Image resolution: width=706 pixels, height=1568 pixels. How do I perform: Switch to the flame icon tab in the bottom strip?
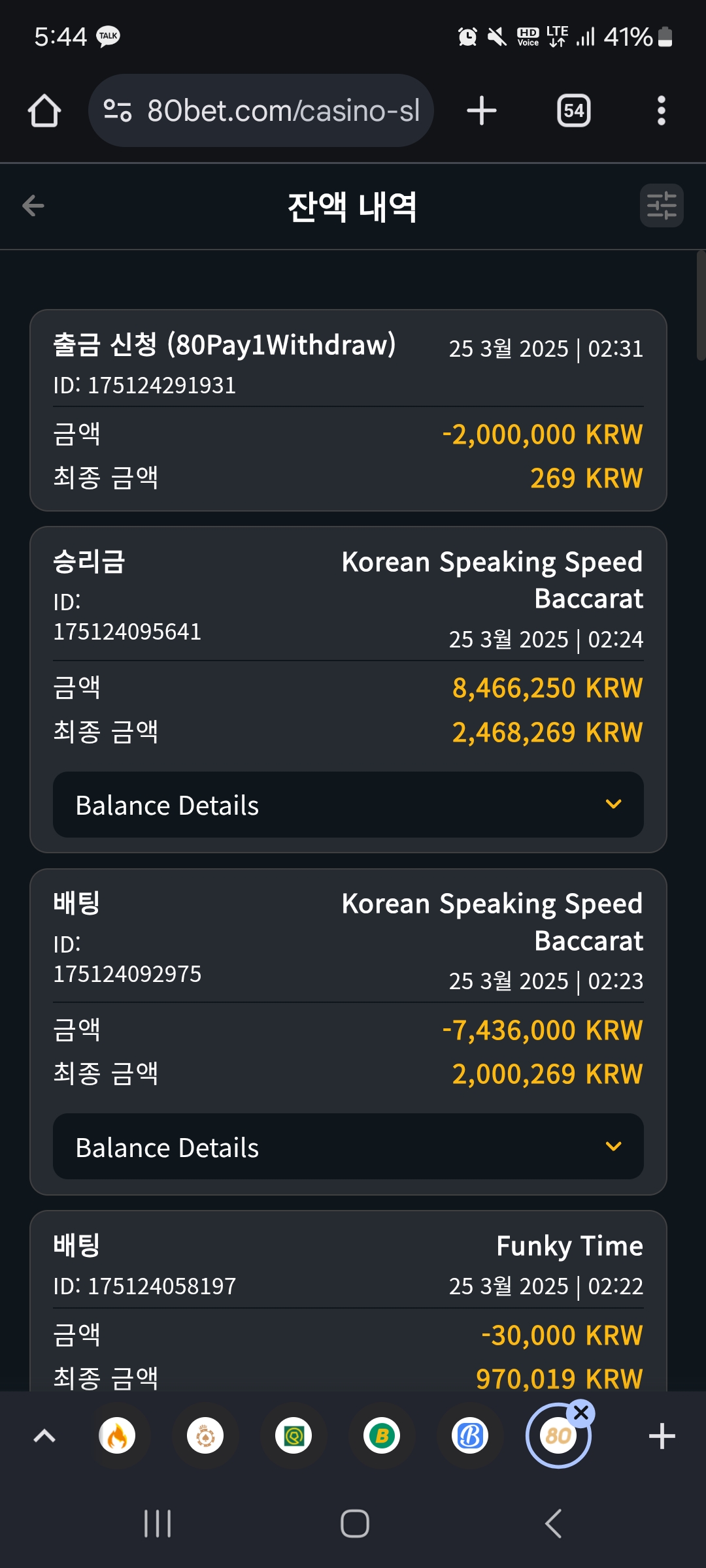point(117,1435)
